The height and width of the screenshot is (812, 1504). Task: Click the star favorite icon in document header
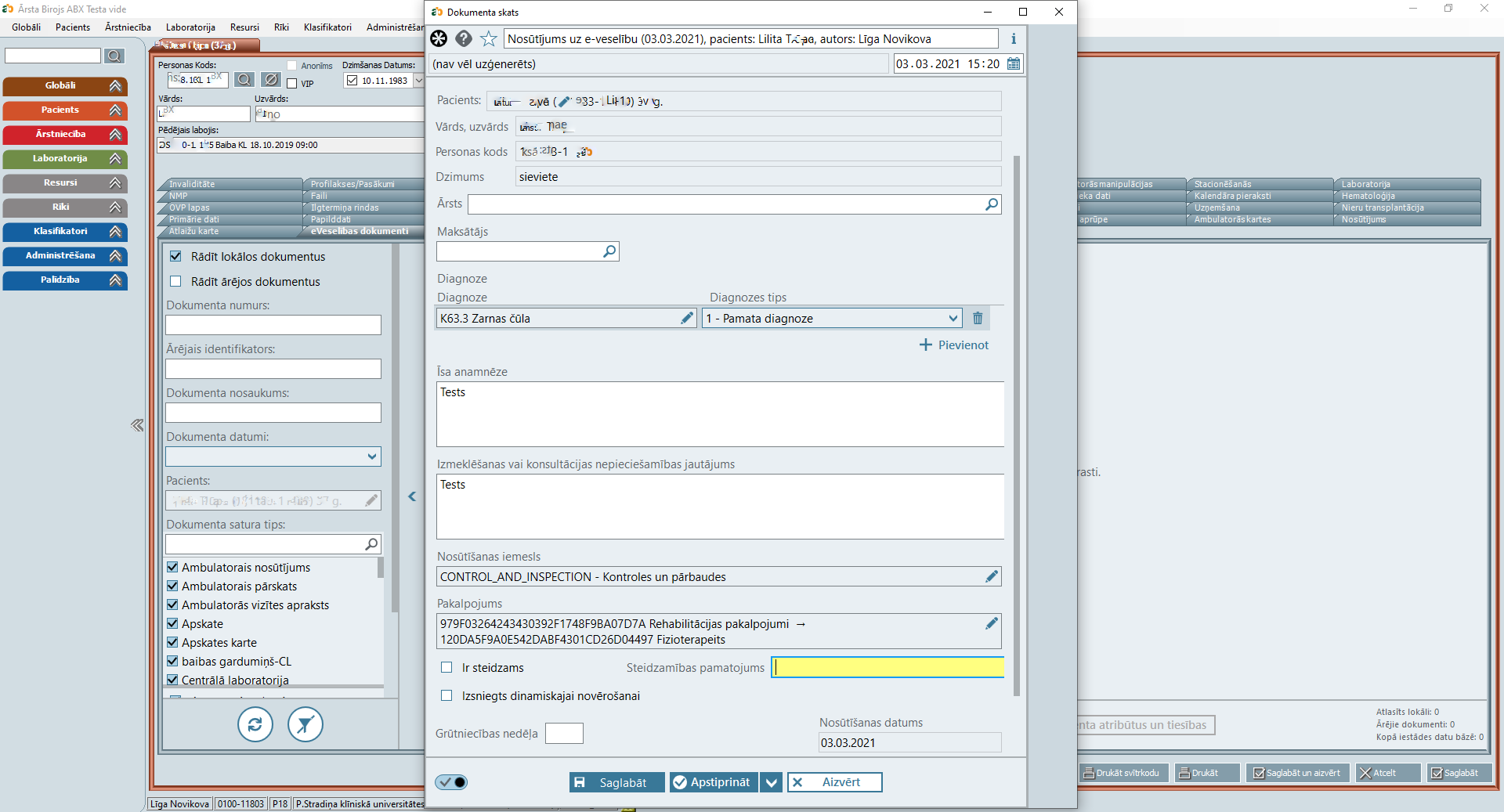click(488, 38)
